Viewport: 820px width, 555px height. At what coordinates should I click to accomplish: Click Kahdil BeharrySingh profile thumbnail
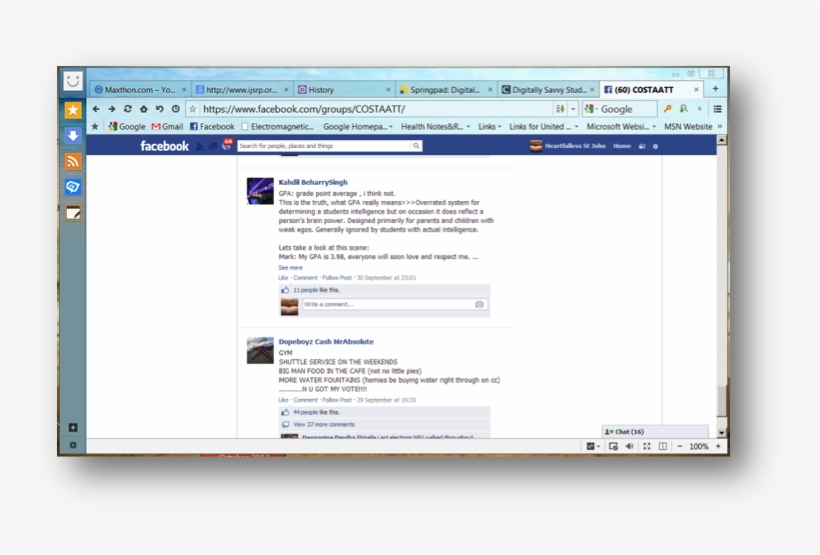coord(260,191)
